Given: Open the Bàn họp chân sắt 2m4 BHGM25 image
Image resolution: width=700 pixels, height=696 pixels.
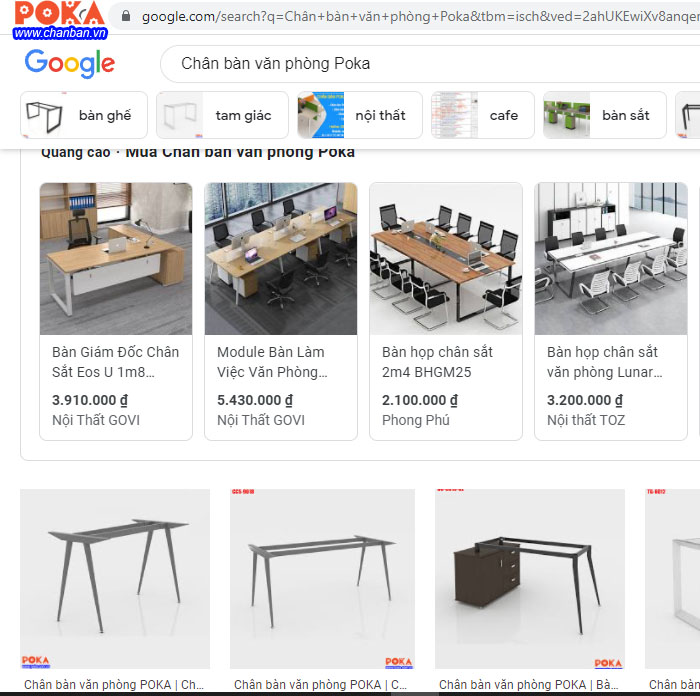Looking at the screenshot, I should (446, 258).
